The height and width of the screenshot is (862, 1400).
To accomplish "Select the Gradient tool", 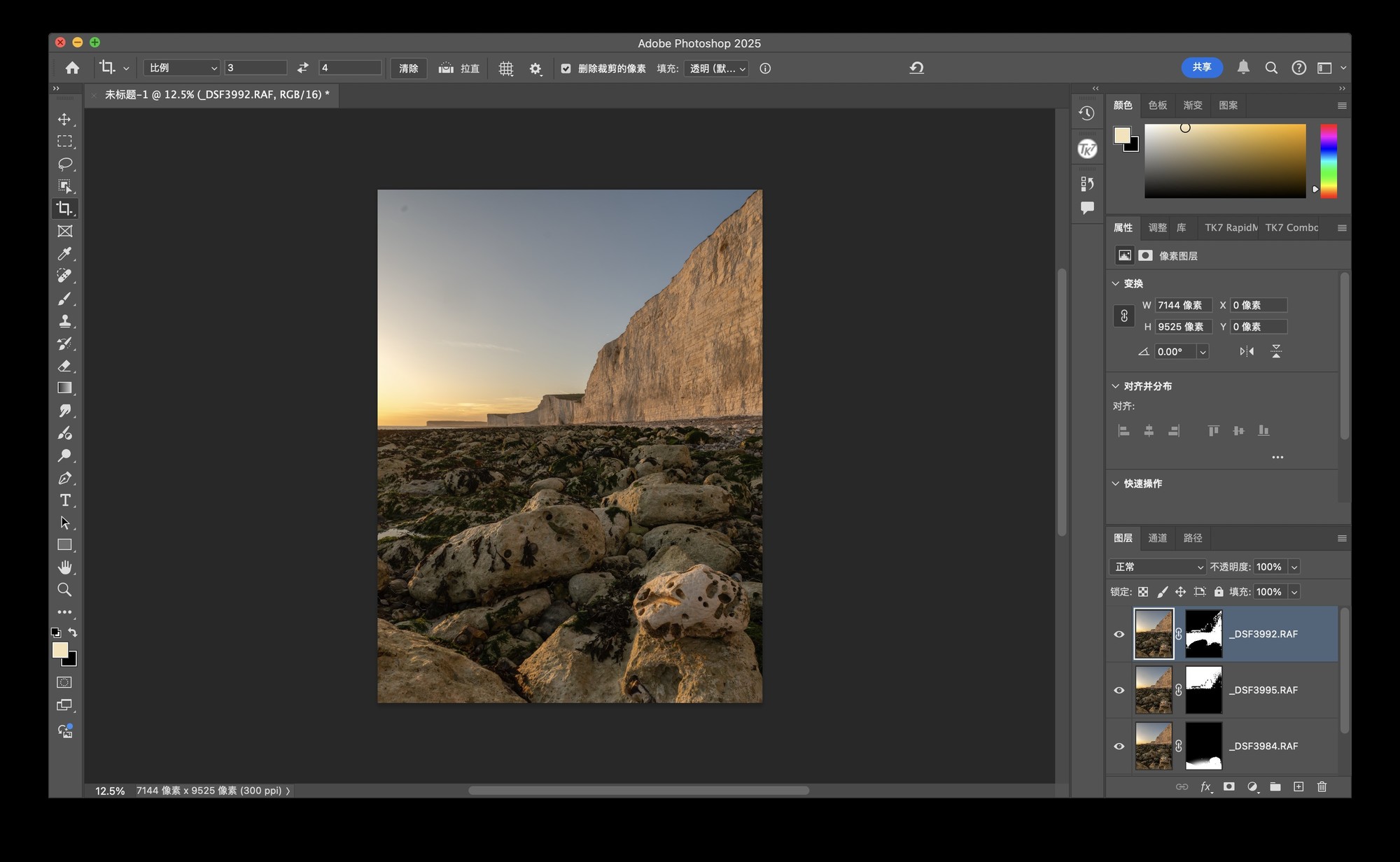I will [64, 388].
